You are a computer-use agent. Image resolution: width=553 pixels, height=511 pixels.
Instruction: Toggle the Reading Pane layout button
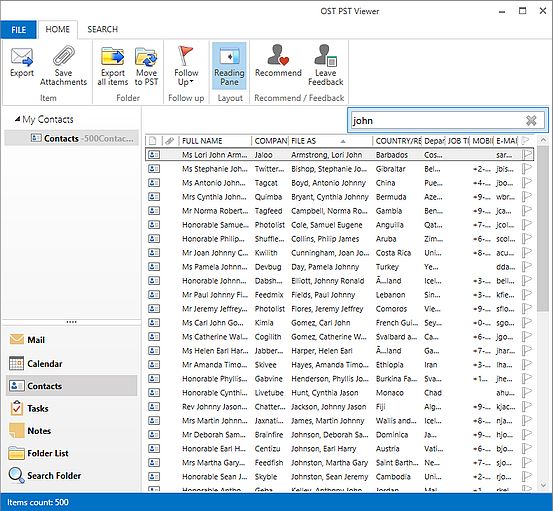(x=229, y=66)
